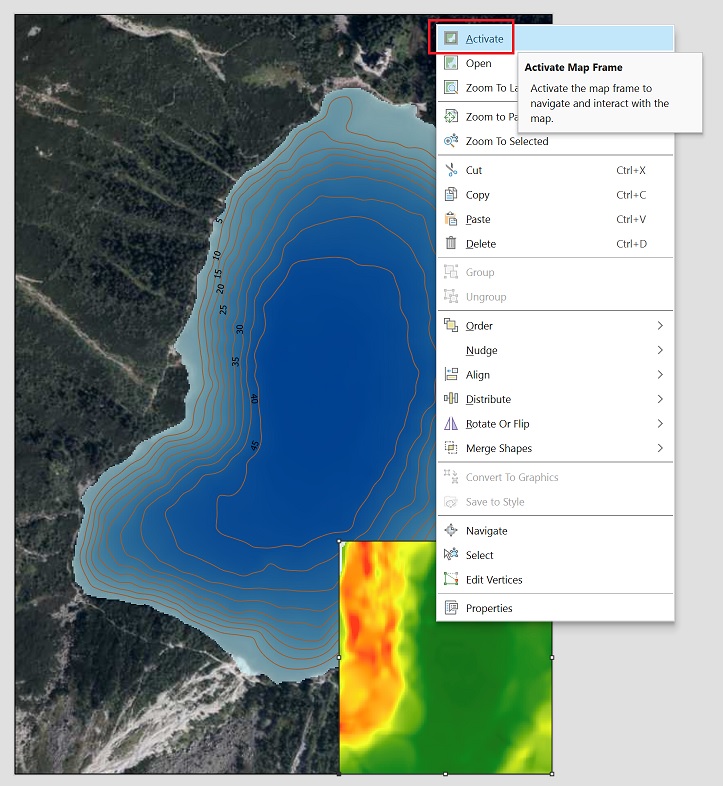
Task: Select the Open menu entry
Action: coord(479,64)
